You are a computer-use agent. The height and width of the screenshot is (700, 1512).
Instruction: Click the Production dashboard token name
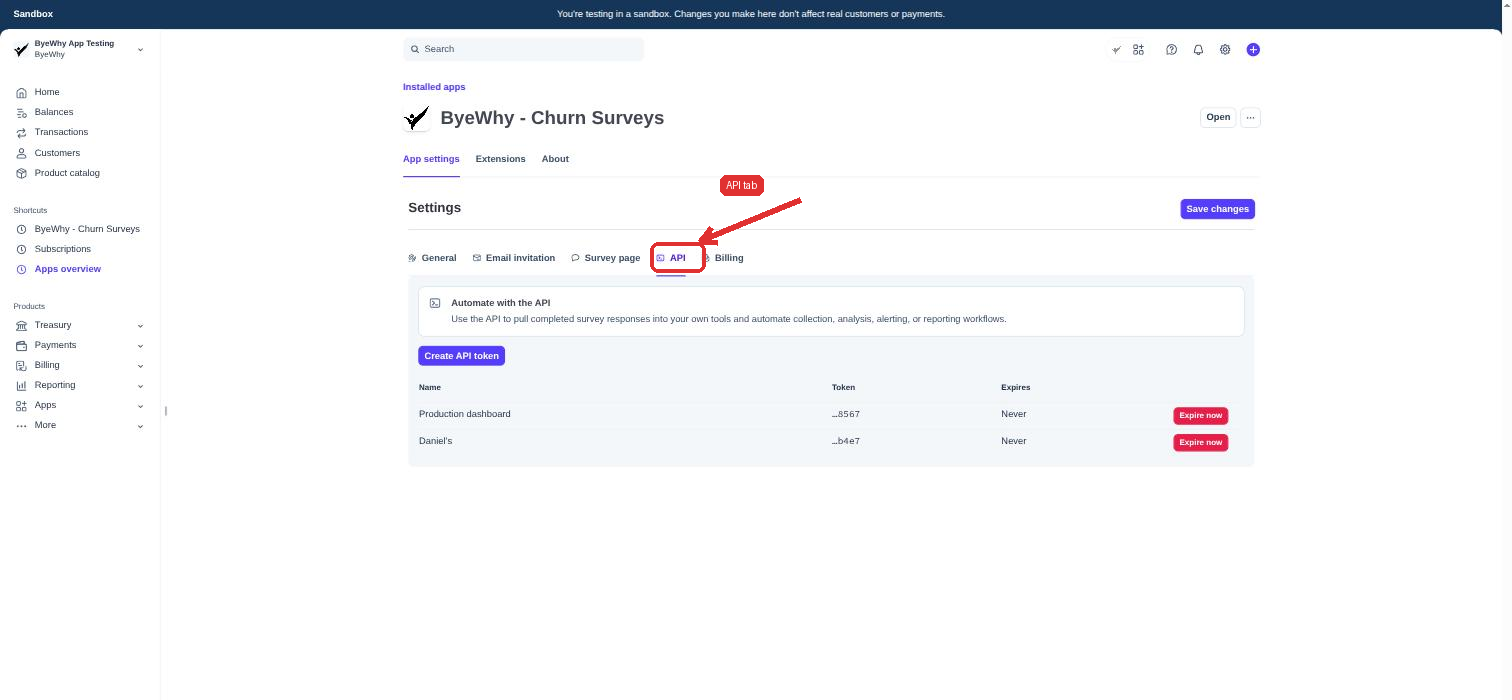465,414
